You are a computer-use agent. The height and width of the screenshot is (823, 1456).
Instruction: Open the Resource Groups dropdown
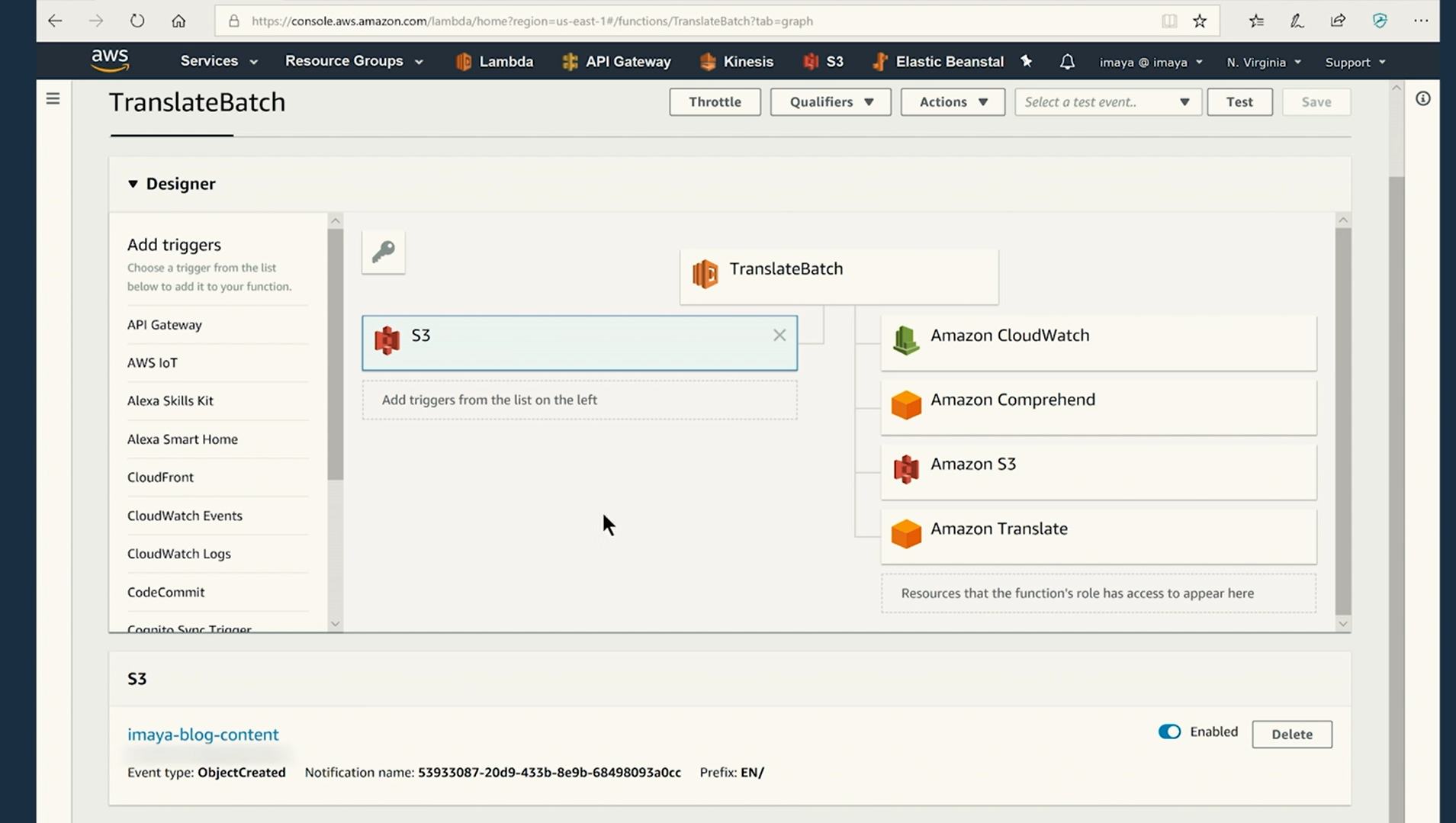(x=354, y=61)
